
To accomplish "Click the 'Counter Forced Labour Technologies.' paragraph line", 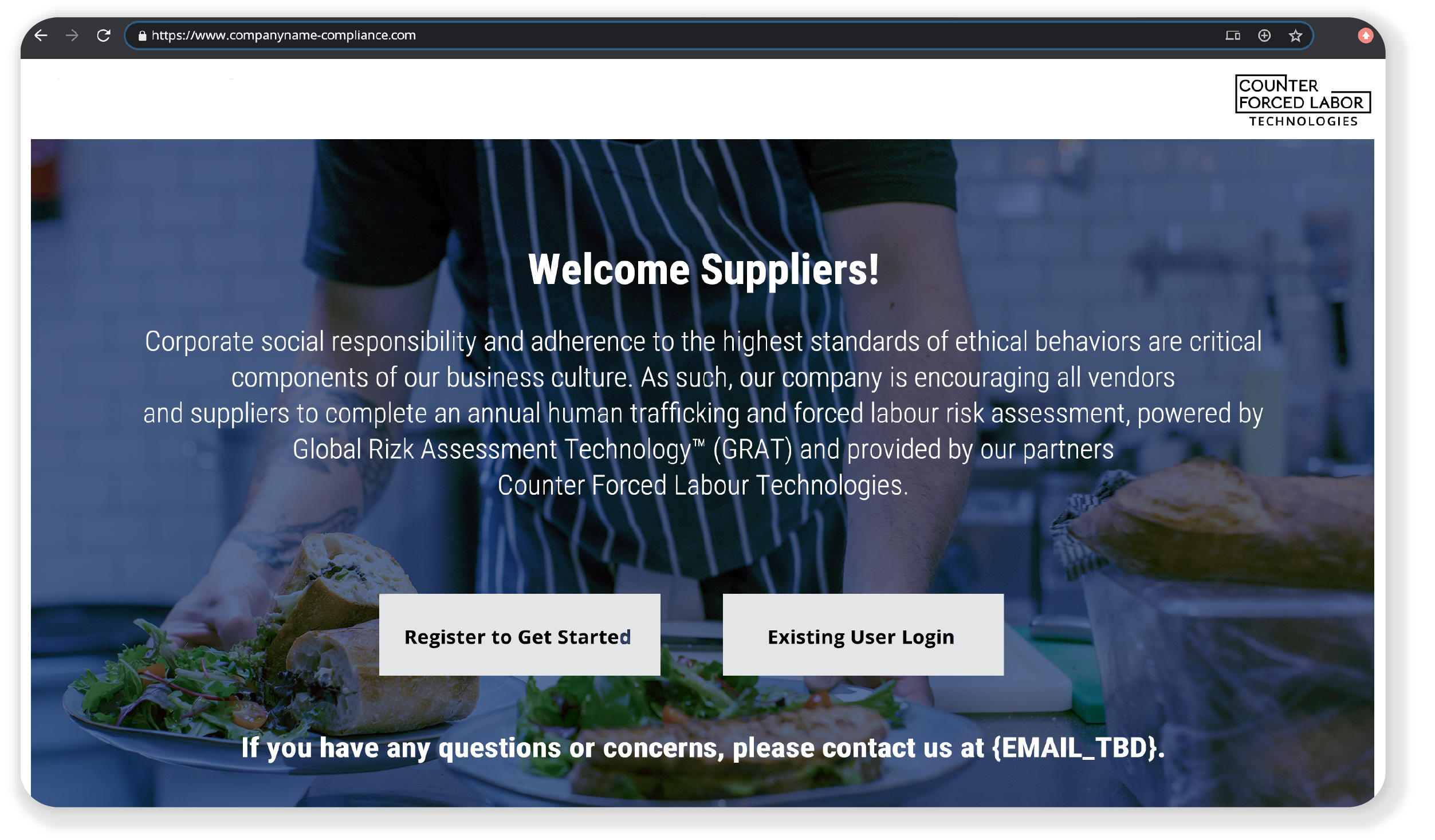I will click(703, 485).
